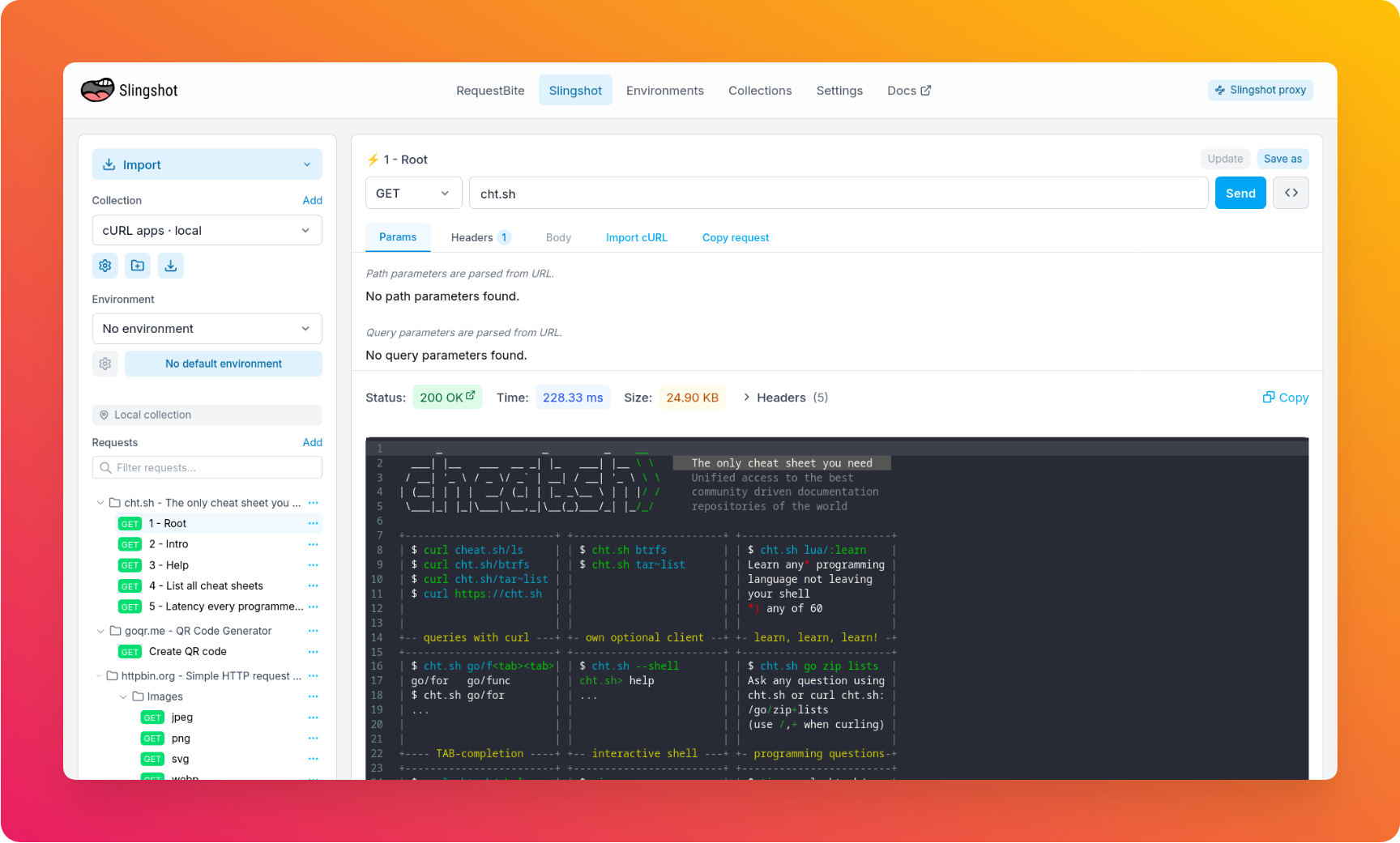Open options menu for jpeg request
The image size is (1400, 843).
314,717
